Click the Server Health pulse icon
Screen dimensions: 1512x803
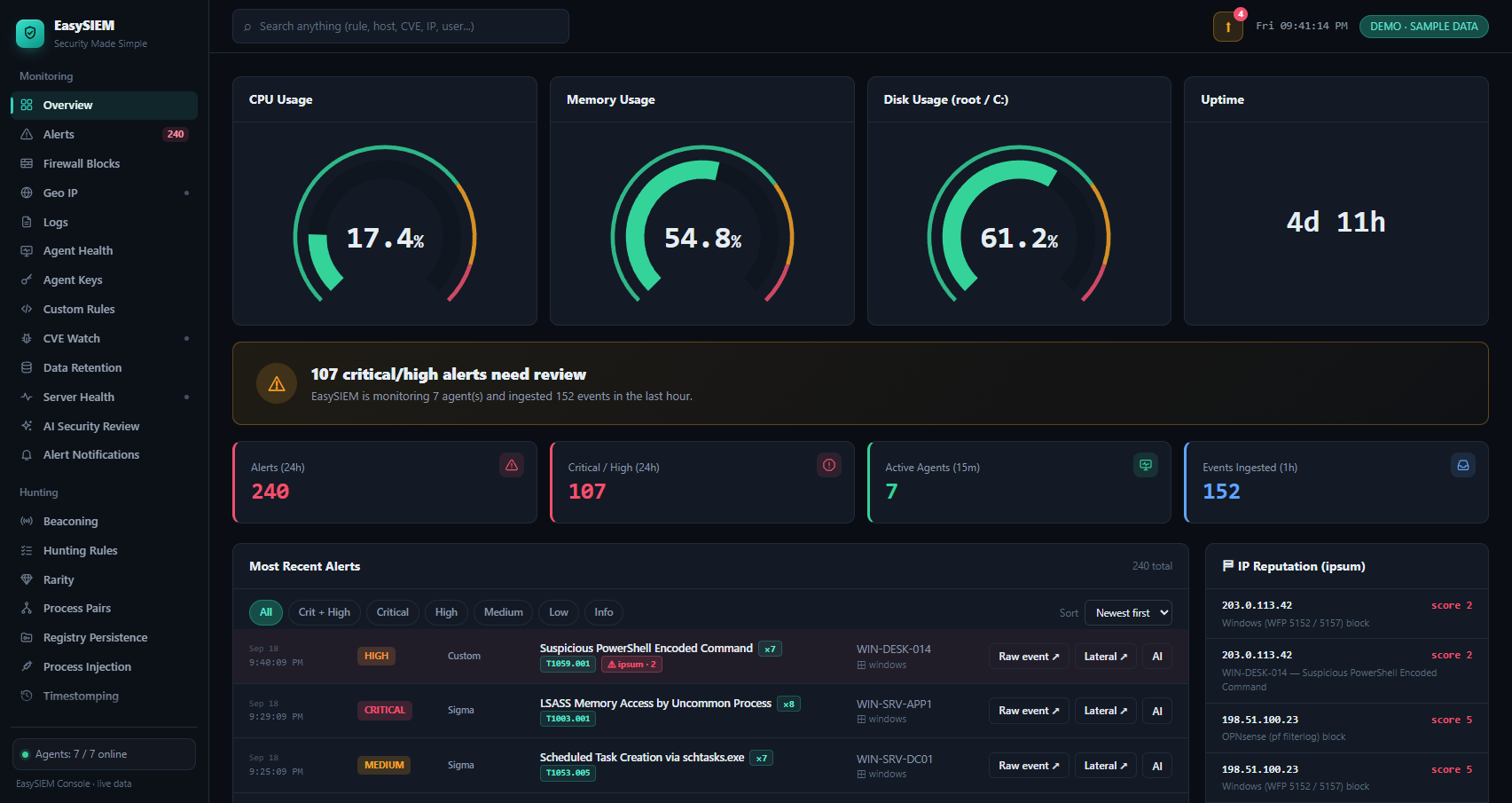27,397
